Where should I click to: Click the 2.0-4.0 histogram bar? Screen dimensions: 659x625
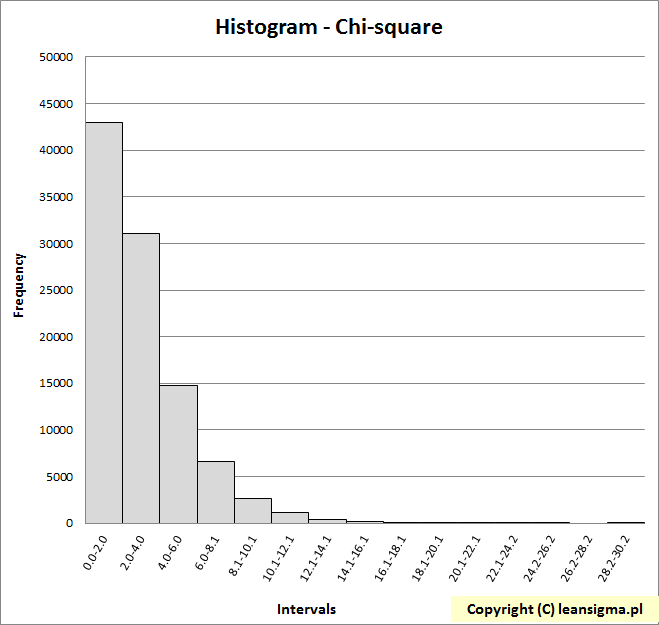pyautogui.click(x=141, y=378)
